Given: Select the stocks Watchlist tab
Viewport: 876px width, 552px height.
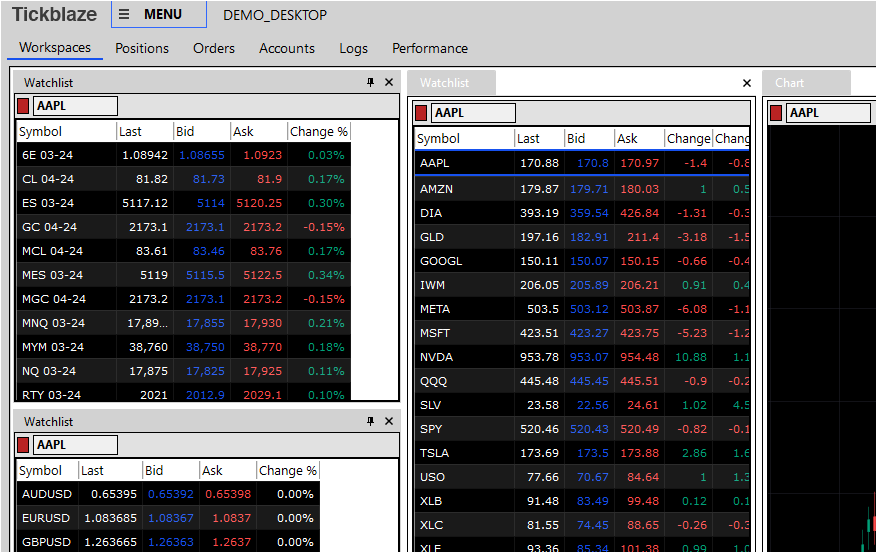Looking at the screenshot, I should [x=451, y=83].
